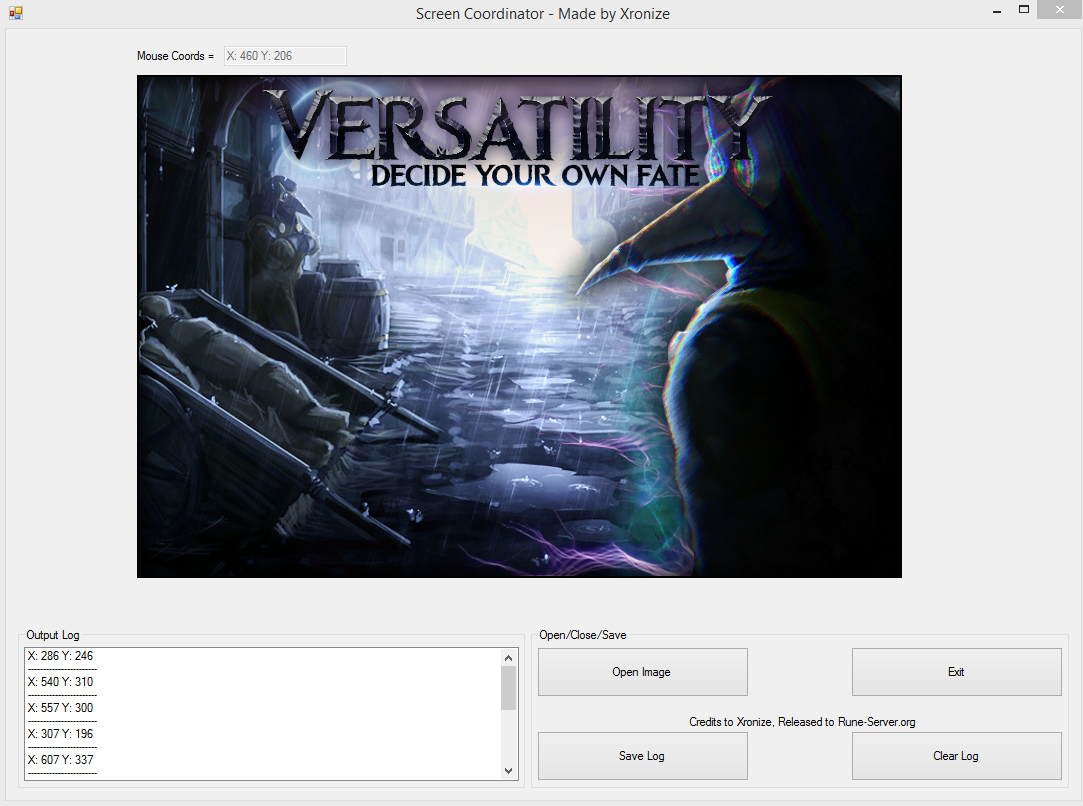Click the Credits to Xronize text
The image size is (1083, 806).
(x=802, y=722)
